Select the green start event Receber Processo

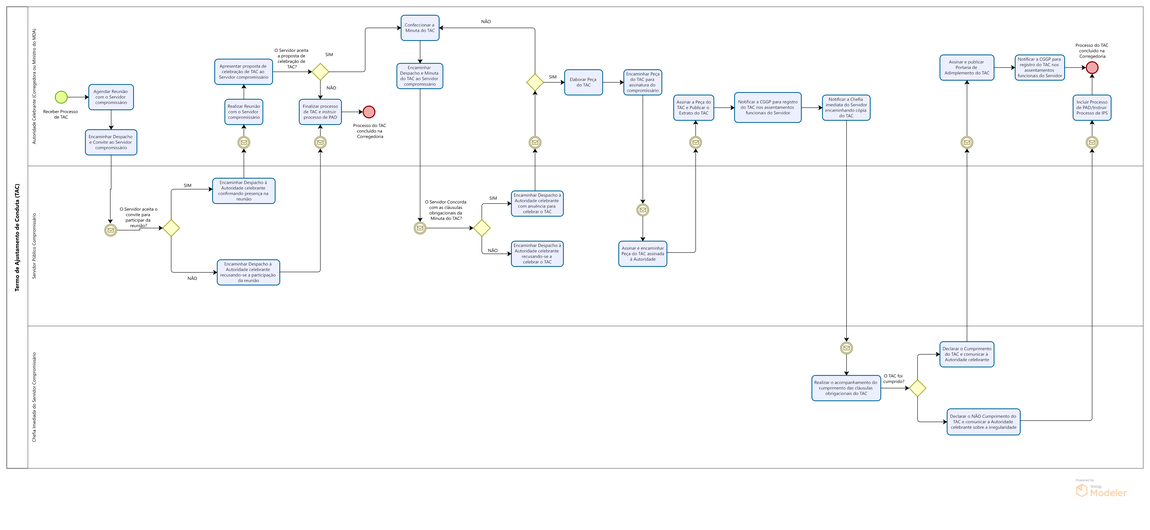61,97
